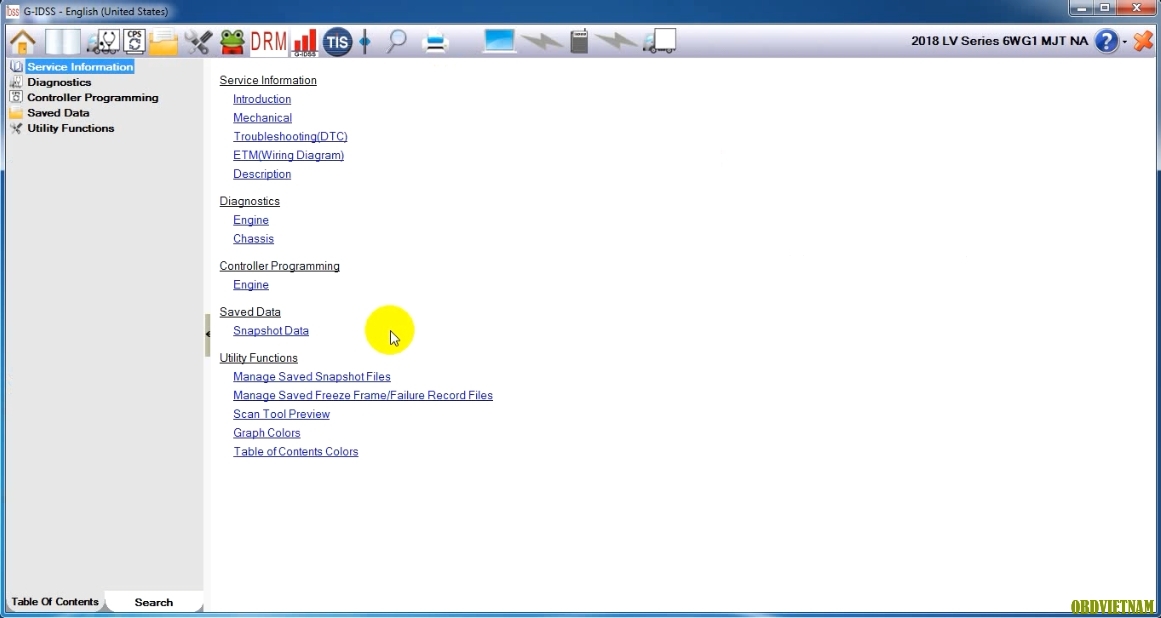This screenshot has height=618, width=1161.
Task: Launch the truck-with-stethoscope Diagnostics toolbar icon
Action: click(102, 41)
